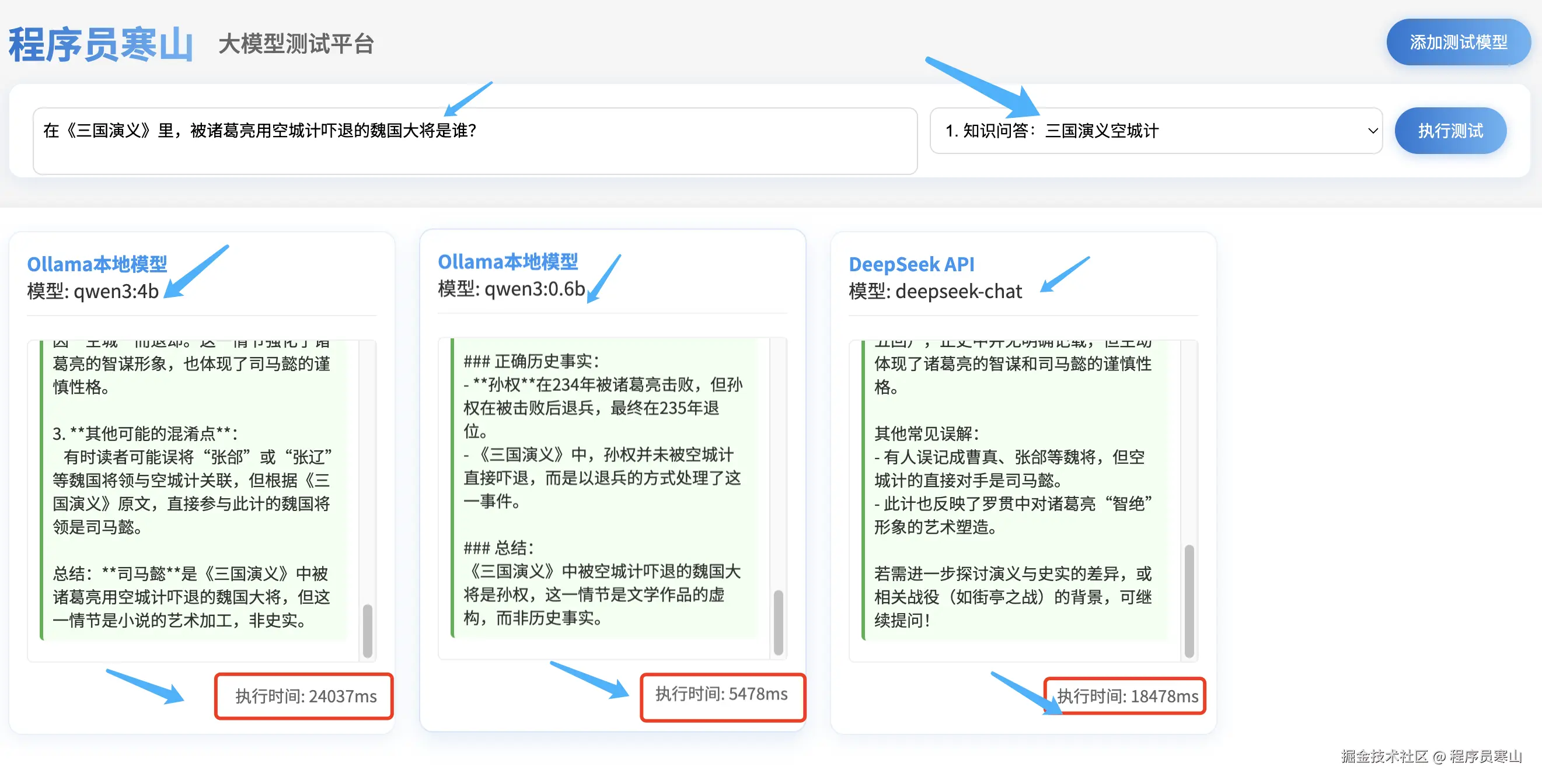The height and width of the screenshot is (784, 1542).
Task: Click the dropdown chevron arrow icon
Action: [1373, 131]
